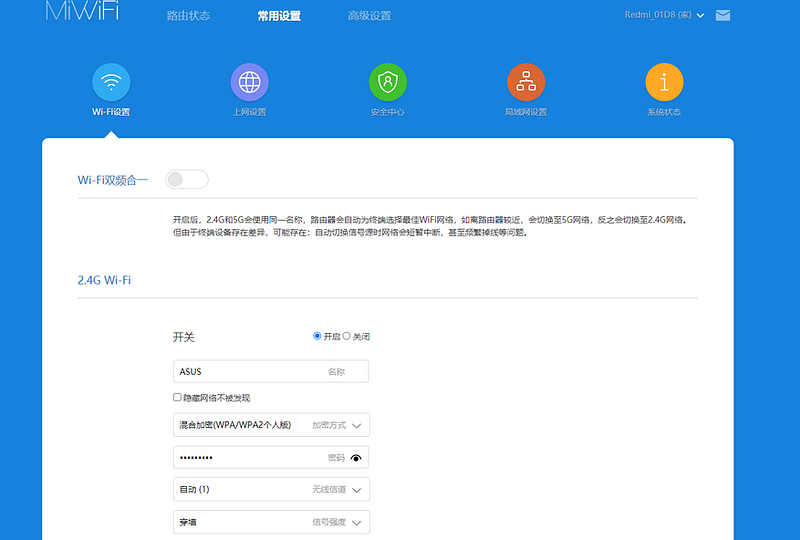Image resolution: width=800 pixels, height=540 pixels.
Task: Open the 局域网设置 network icon
Action: (x=526, y=82)
